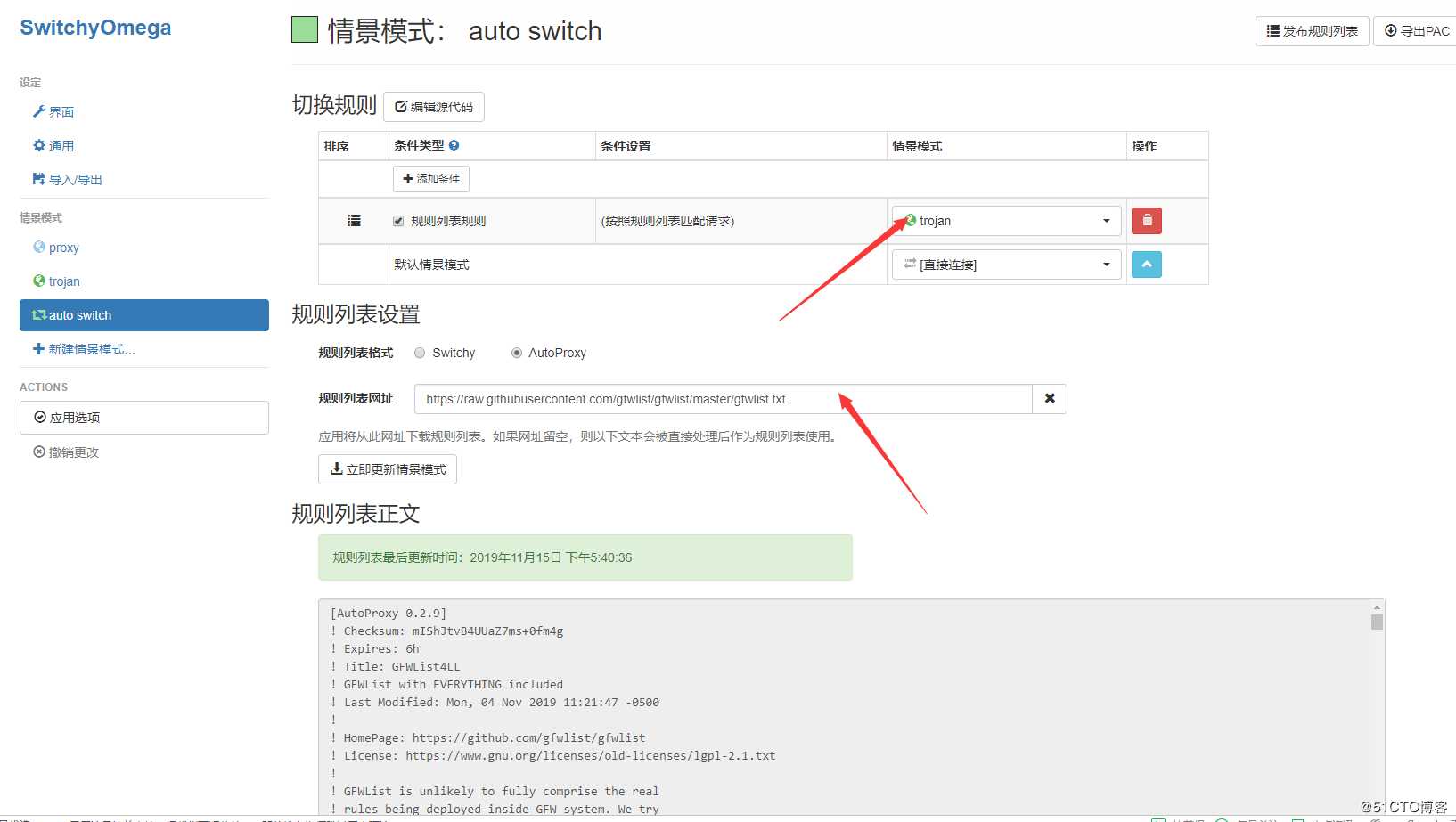Open the trojan profile dropdown
The image size is (1456, 822).
[1007, 221]
